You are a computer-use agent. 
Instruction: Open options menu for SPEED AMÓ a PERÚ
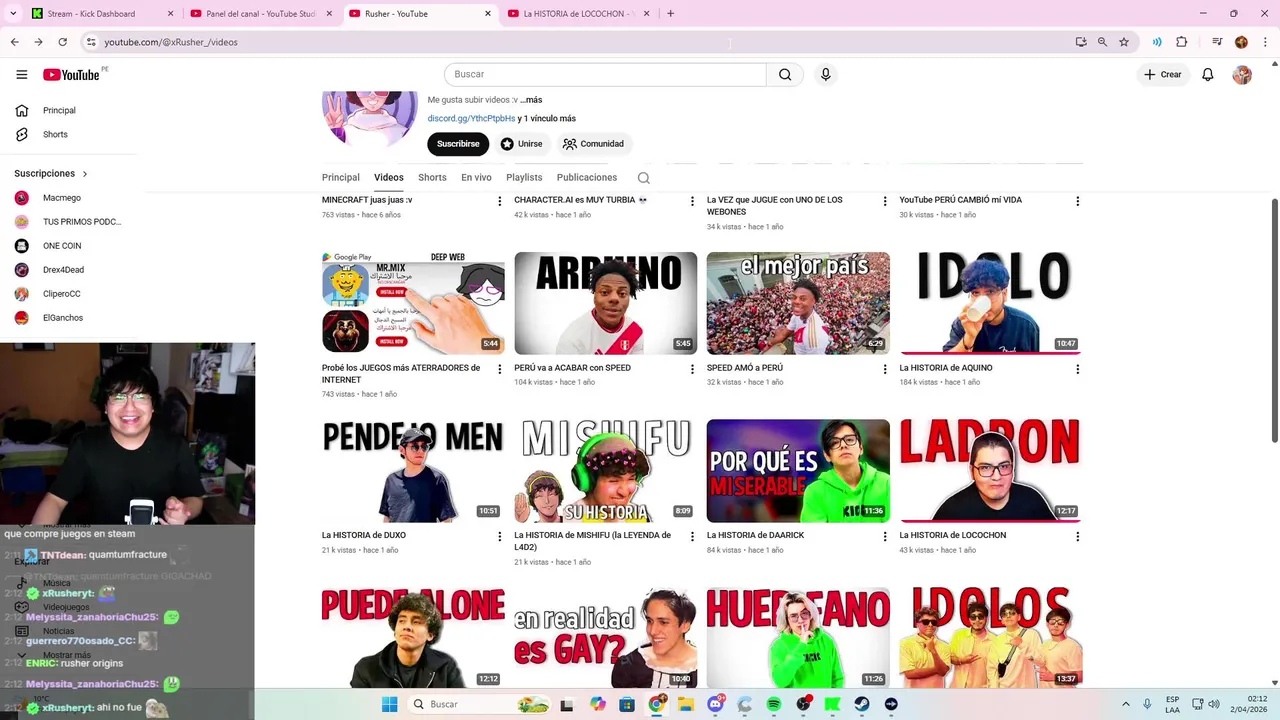[x=884, y=369]
